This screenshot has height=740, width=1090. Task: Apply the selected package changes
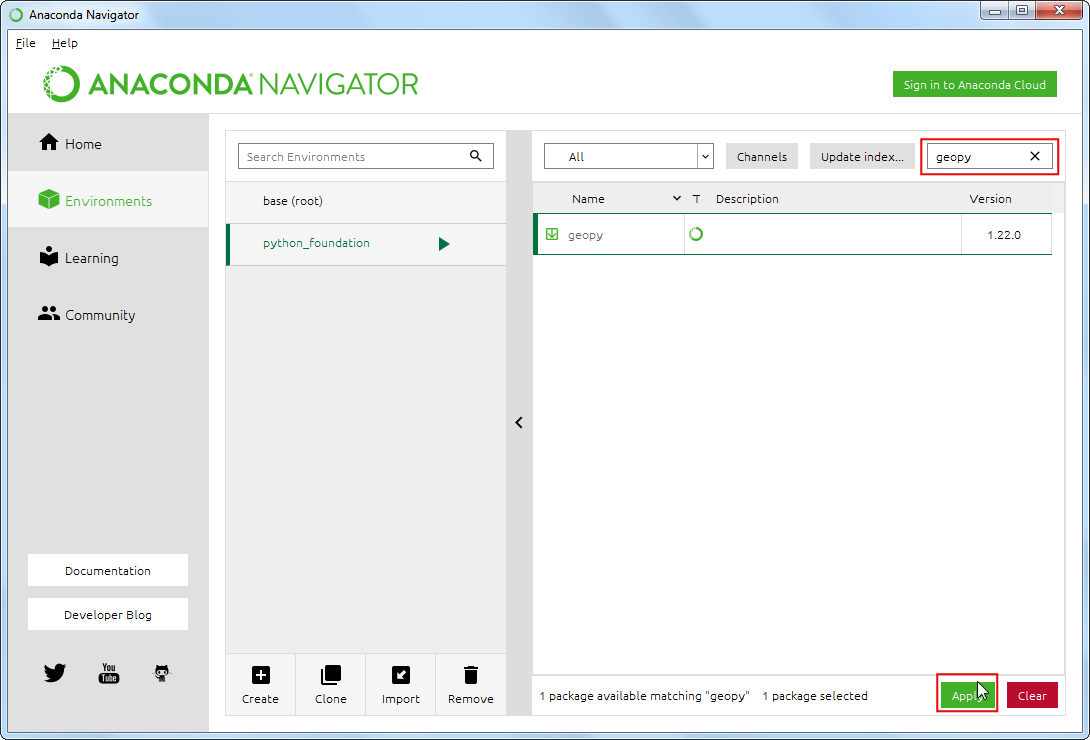[967, 695]
